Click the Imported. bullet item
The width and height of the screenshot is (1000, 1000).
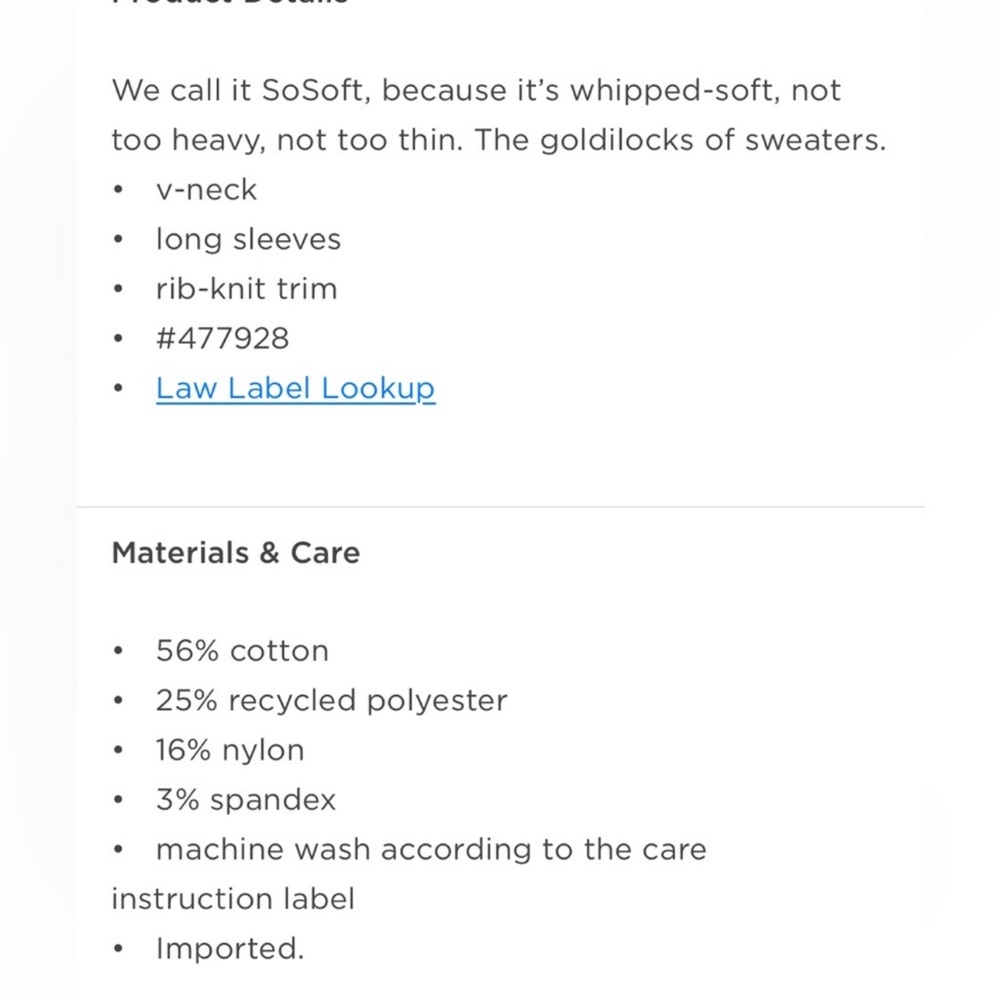(x=230, y=949)
